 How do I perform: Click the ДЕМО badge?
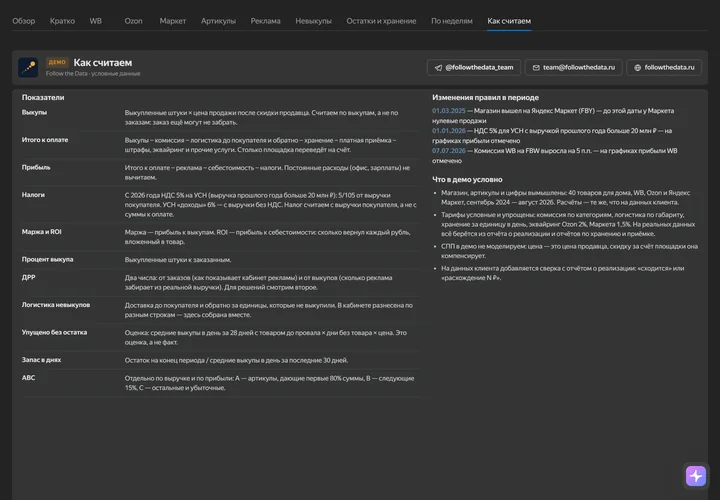click(57, 62)
